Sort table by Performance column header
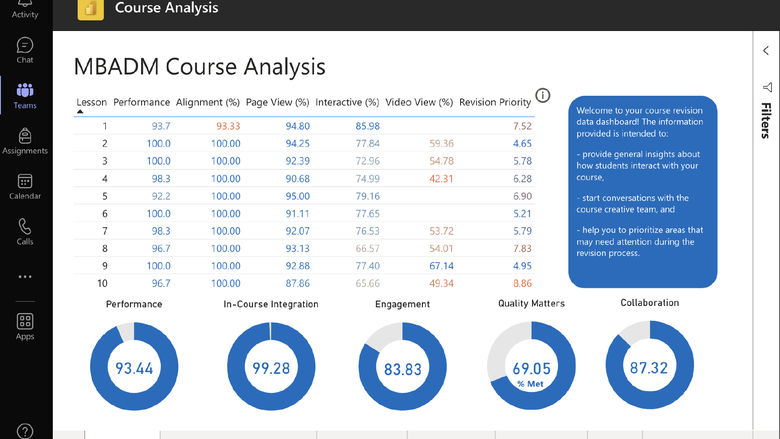 141,102
